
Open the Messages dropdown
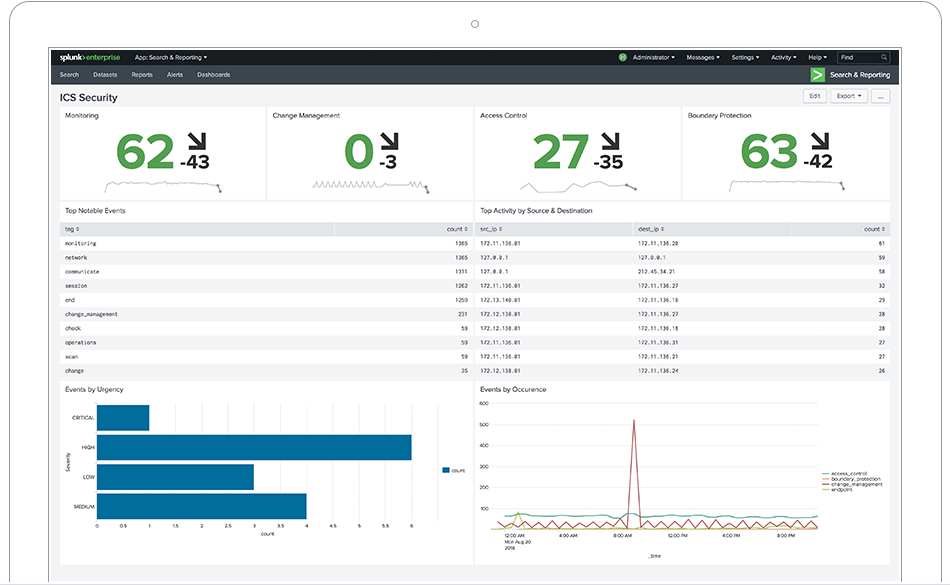point(703,58)
